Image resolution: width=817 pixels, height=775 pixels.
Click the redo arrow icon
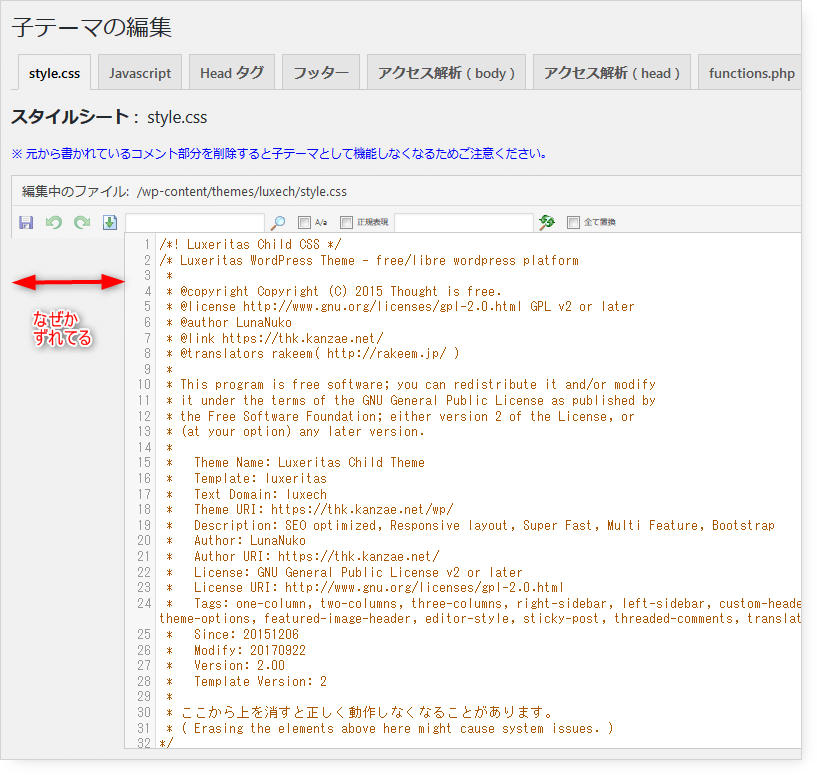pyautogui.click(x=82, y=222)
